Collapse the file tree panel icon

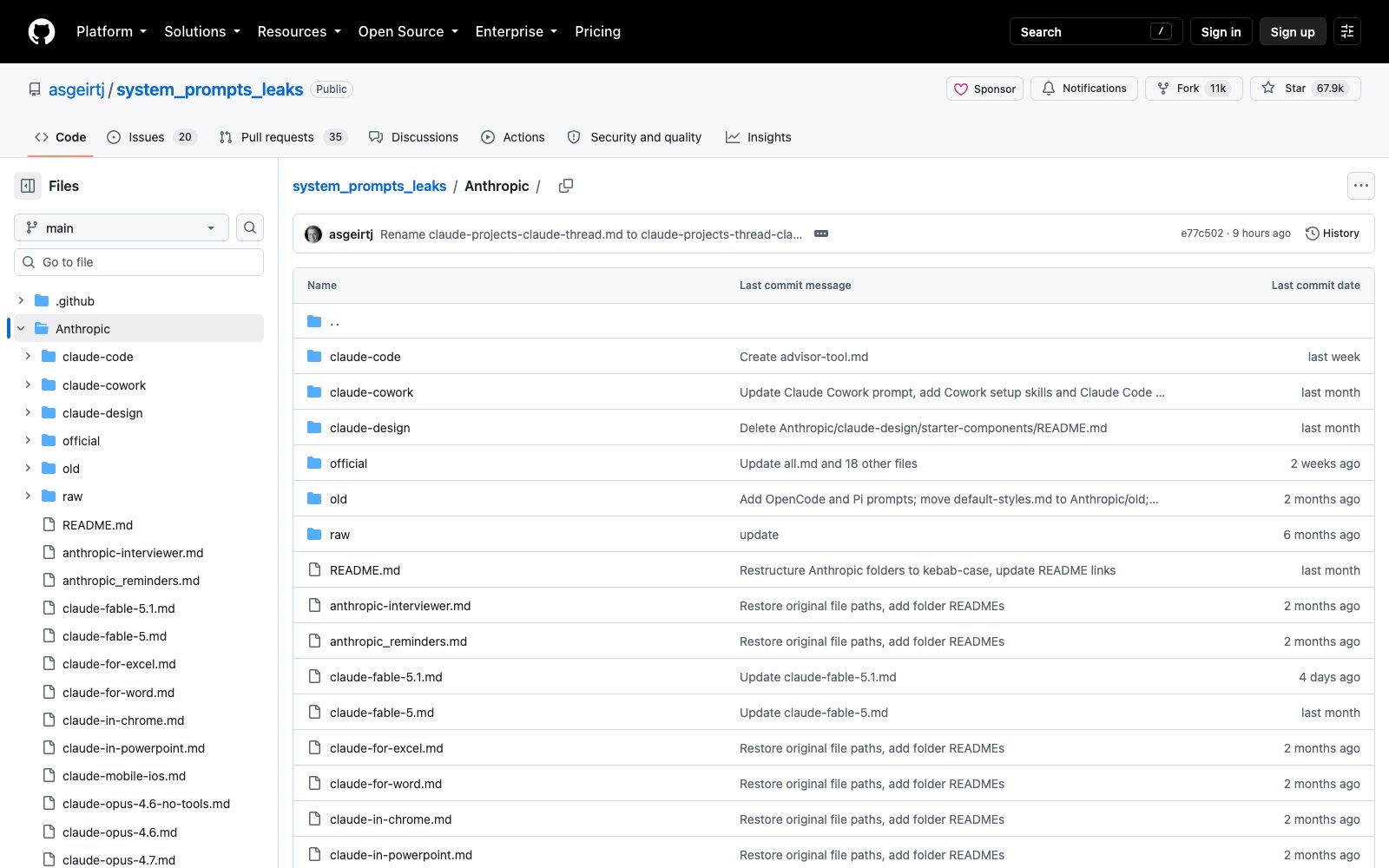click(x=28, y=186)
